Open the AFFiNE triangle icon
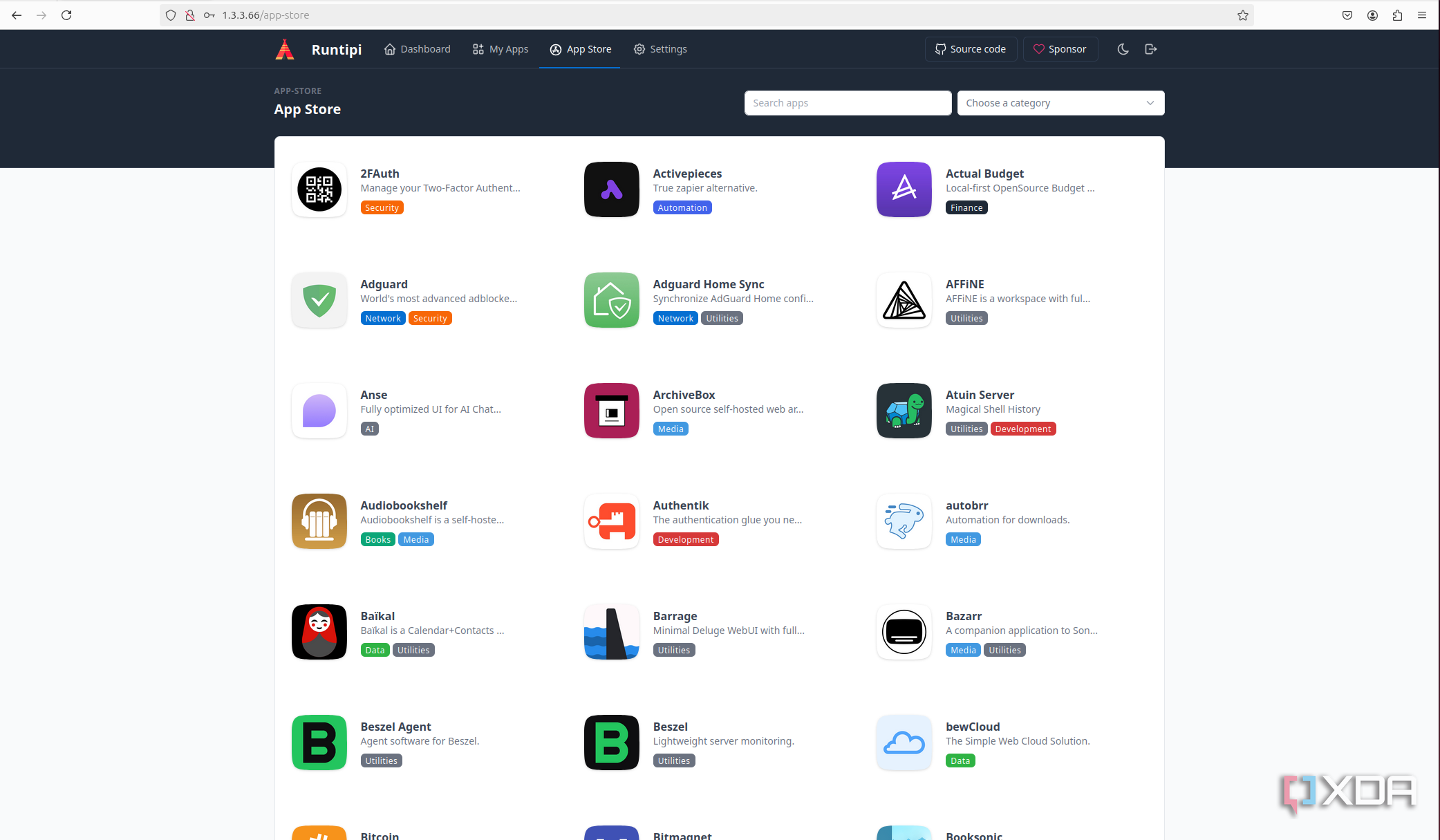Image resolution: width=1440 pixels, height=840 pixels. coord(904,300)
